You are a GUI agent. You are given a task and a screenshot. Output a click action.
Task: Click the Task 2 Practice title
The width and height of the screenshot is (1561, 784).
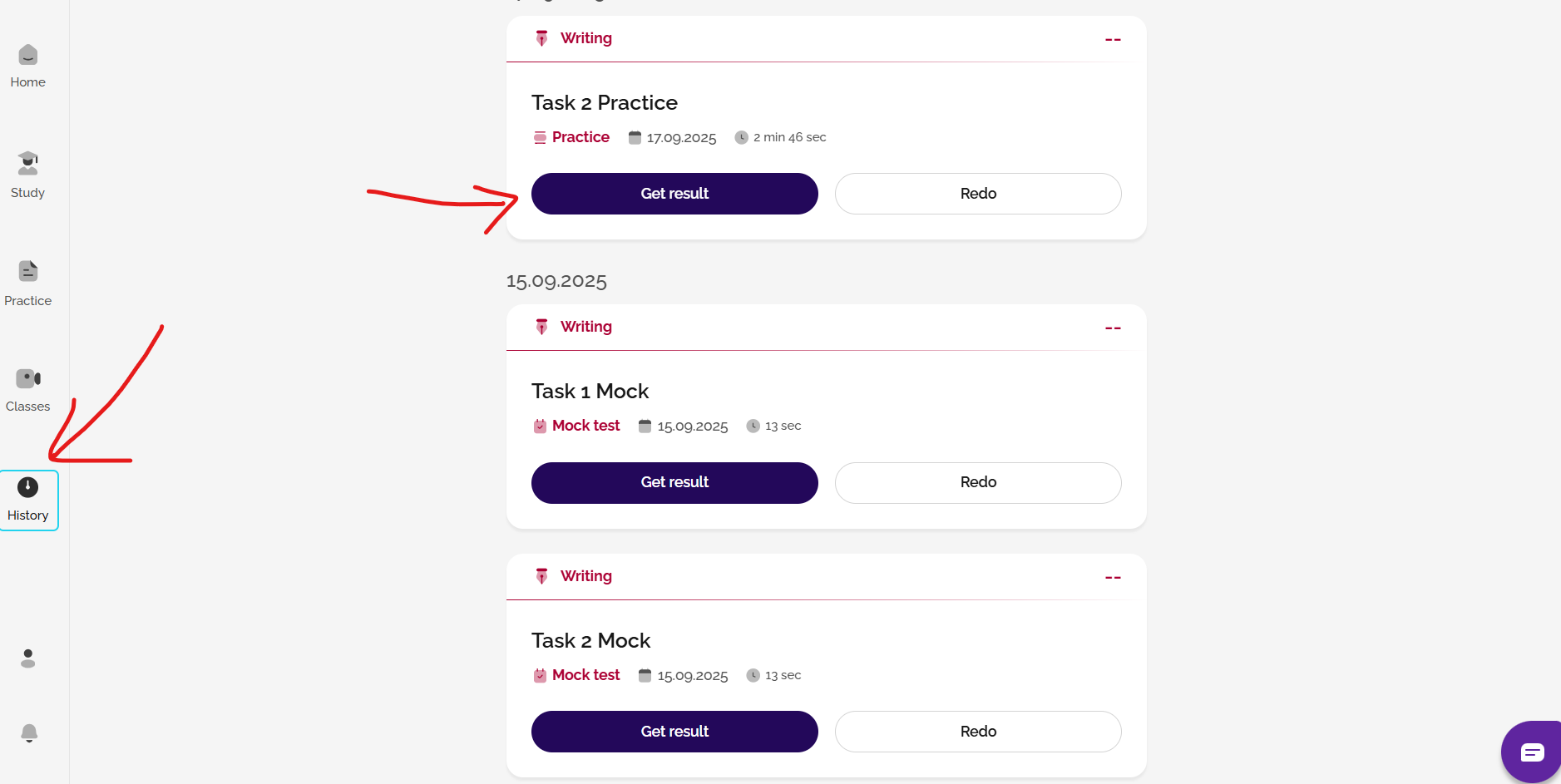605,103
